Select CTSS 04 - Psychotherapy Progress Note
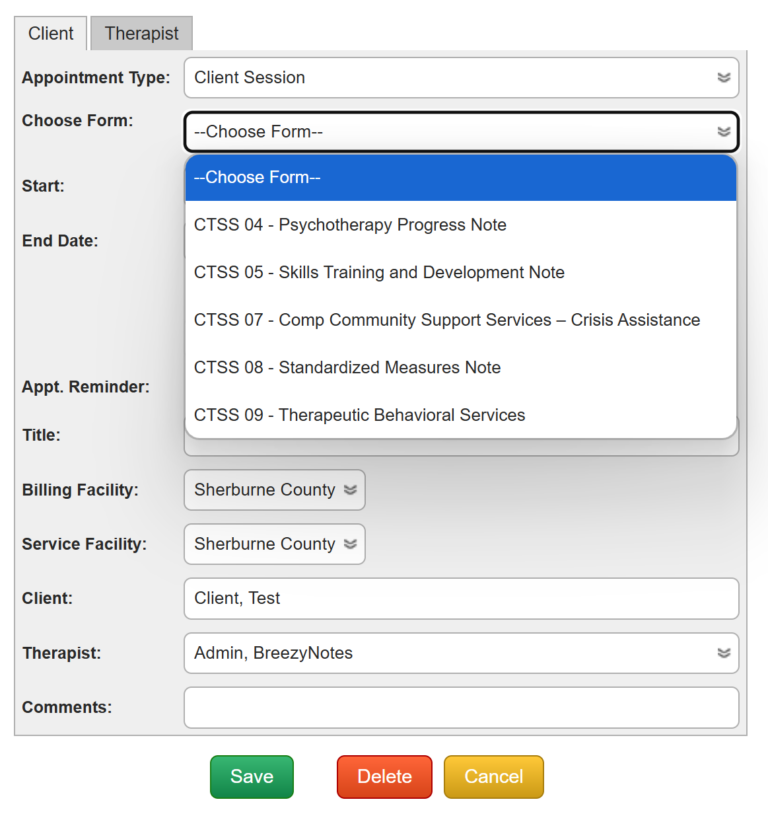This screenshot has height=814, width=768. click(x=461, y=225)
